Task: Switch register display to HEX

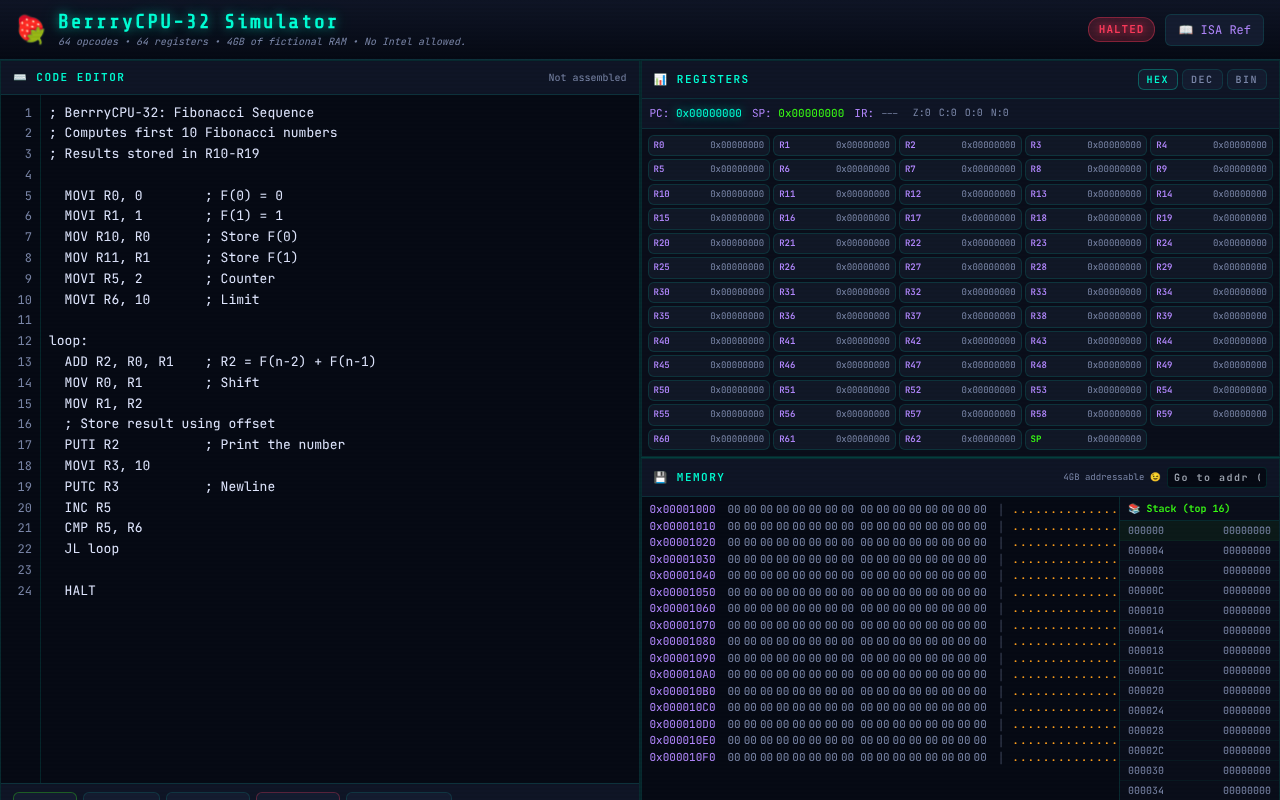Action: [x=1157, y=80]
